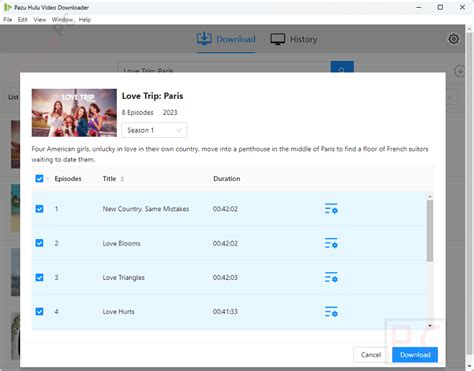Switch to the History tab
The height and width of the screenshot is (371, 474).
[294, 39]
